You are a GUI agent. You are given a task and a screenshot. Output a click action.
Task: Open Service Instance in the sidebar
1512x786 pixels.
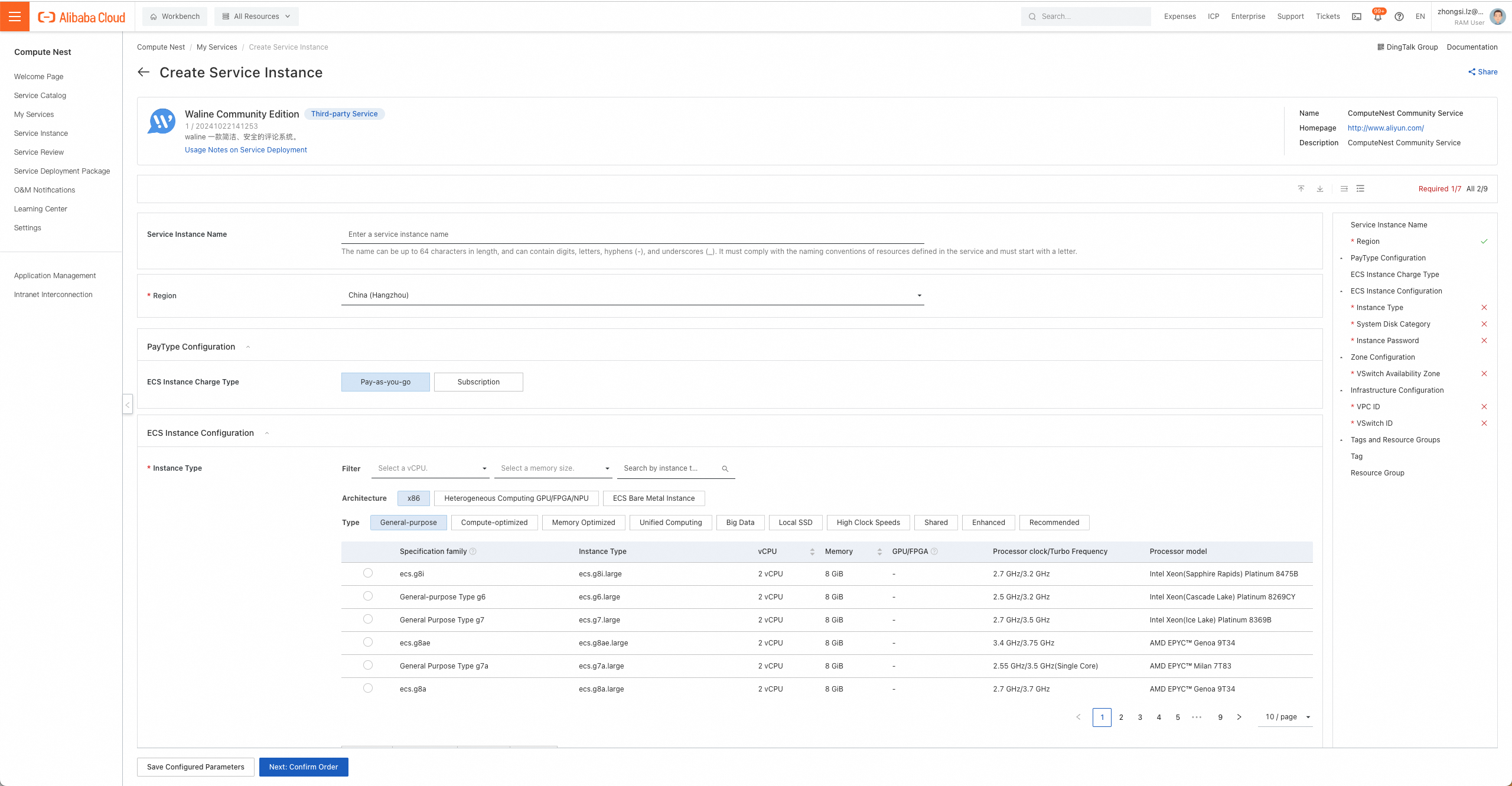41,133
